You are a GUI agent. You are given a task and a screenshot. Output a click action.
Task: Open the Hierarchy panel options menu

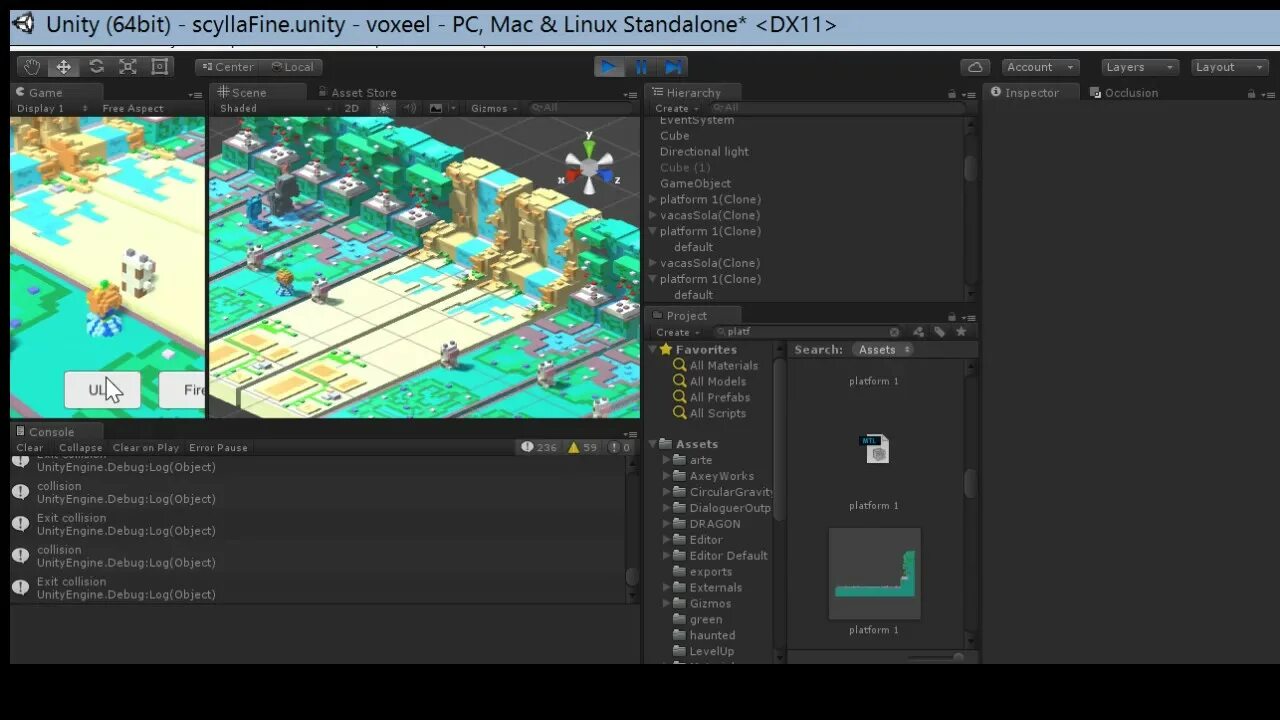point(967,94)
